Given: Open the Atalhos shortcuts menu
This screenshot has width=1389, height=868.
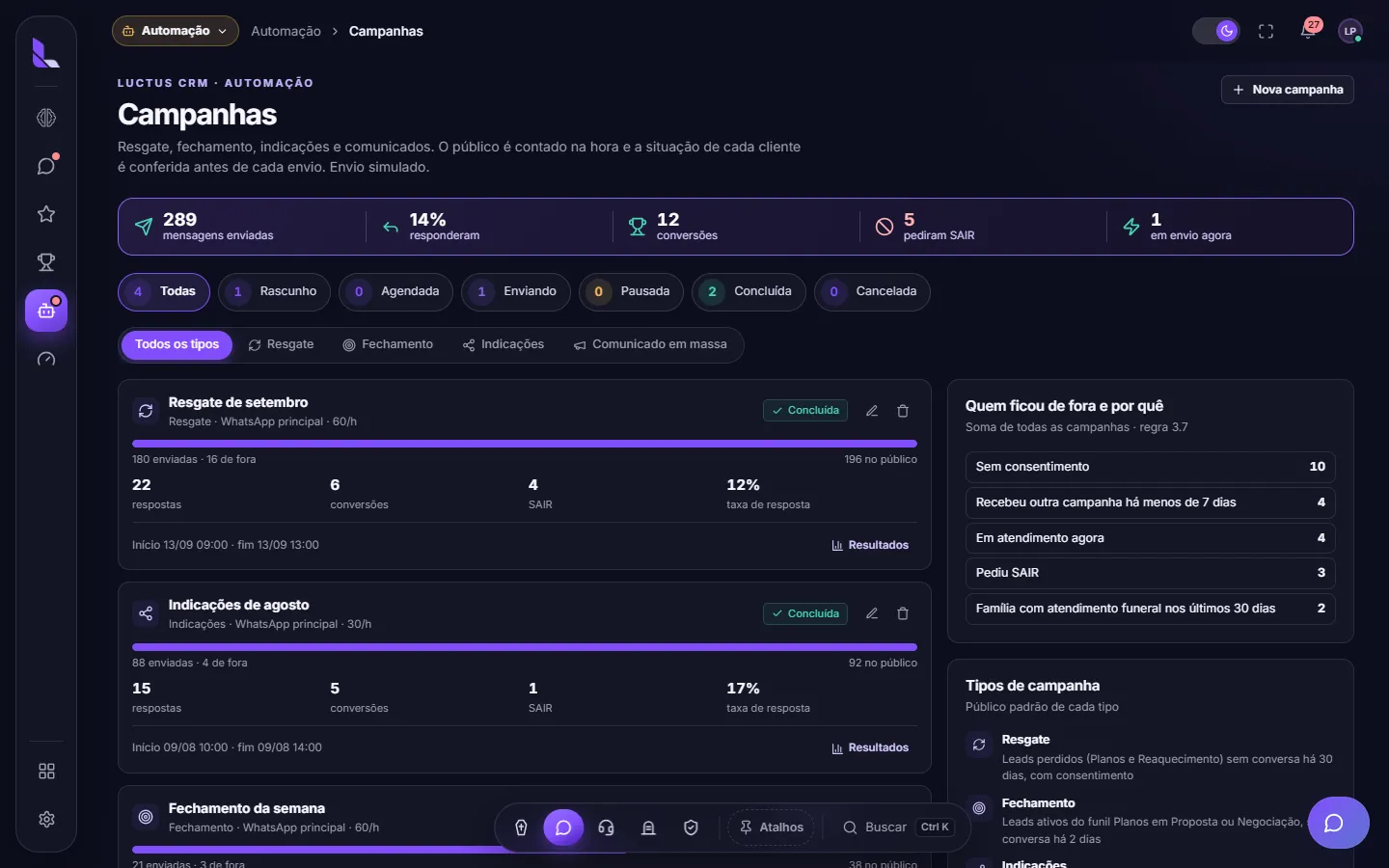Looking at the screenshot, I should pyautogui.click(x=771, y=827).
